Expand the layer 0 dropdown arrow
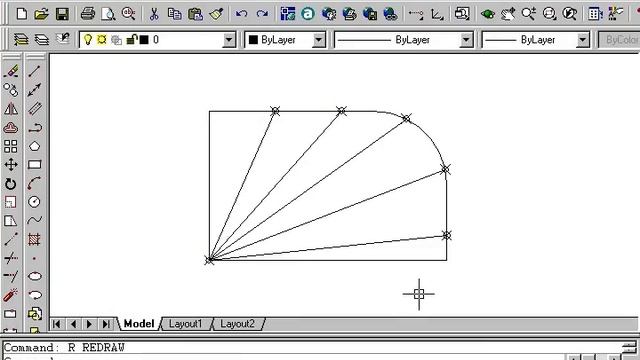 [229, 40]
